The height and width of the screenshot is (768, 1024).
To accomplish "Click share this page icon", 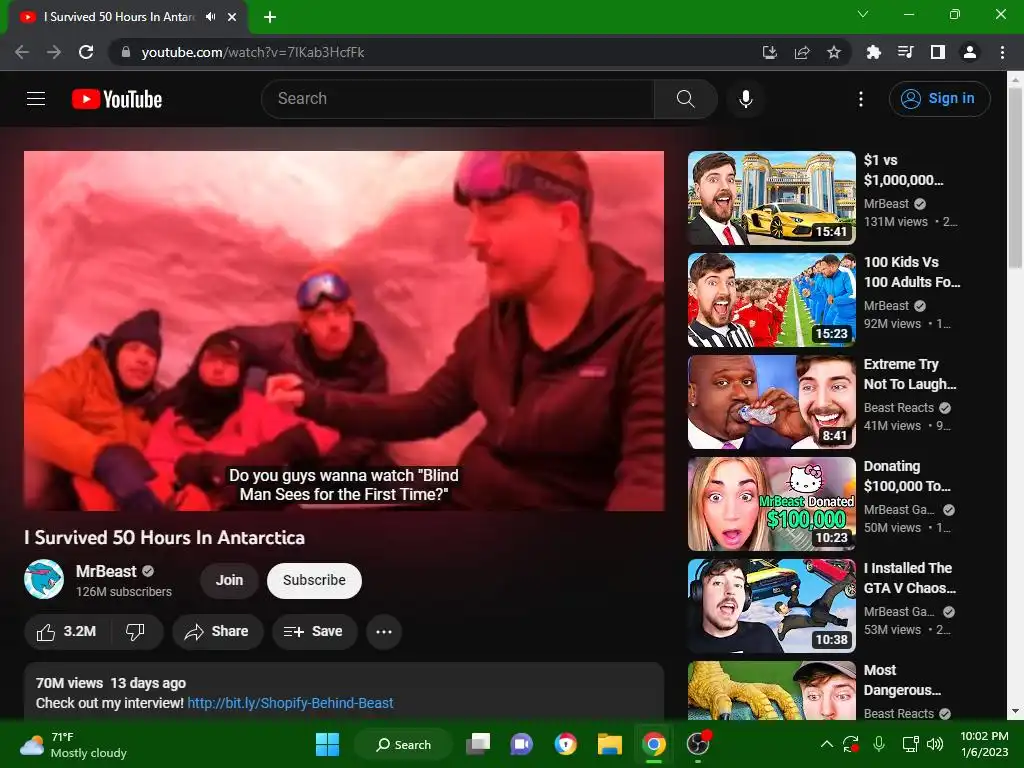I will click(x=802, y=52).
